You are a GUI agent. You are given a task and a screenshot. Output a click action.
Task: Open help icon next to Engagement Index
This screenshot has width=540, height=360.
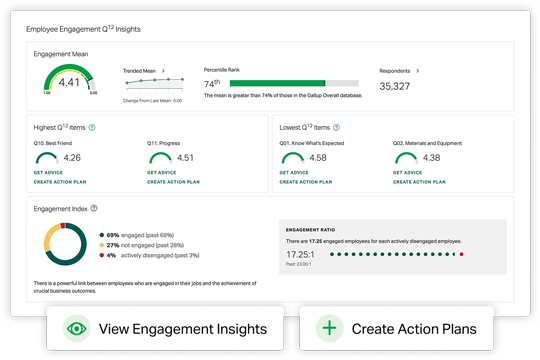coord(94,208)
